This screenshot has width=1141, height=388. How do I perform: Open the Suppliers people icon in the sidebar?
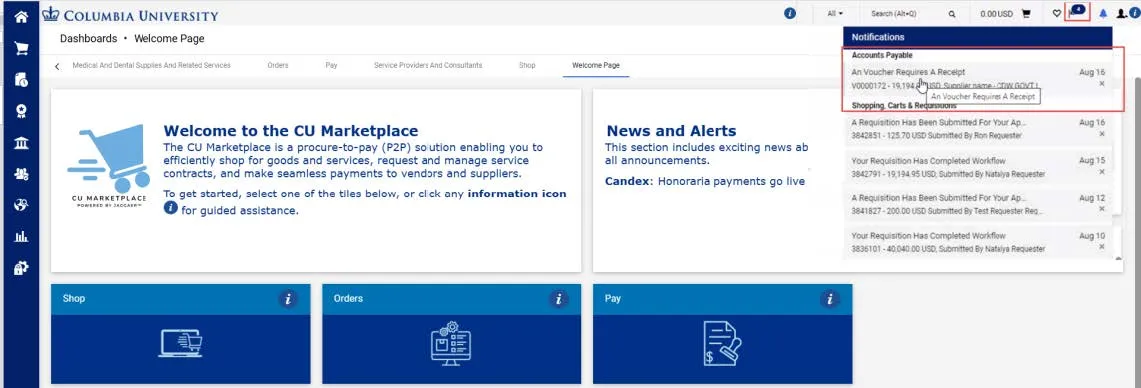[x=21, y=173]
